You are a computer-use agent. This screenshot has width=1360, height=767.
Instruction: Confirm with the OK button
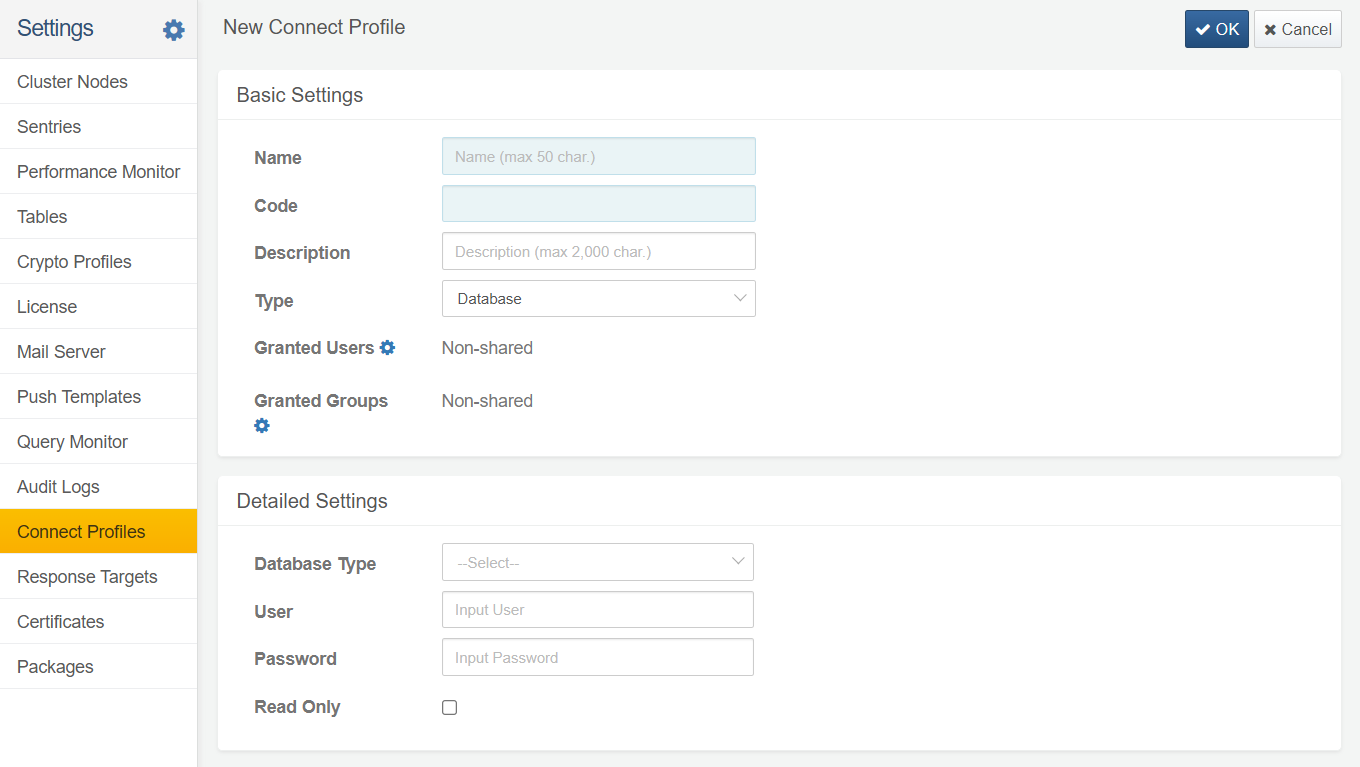click(1217, 29)
